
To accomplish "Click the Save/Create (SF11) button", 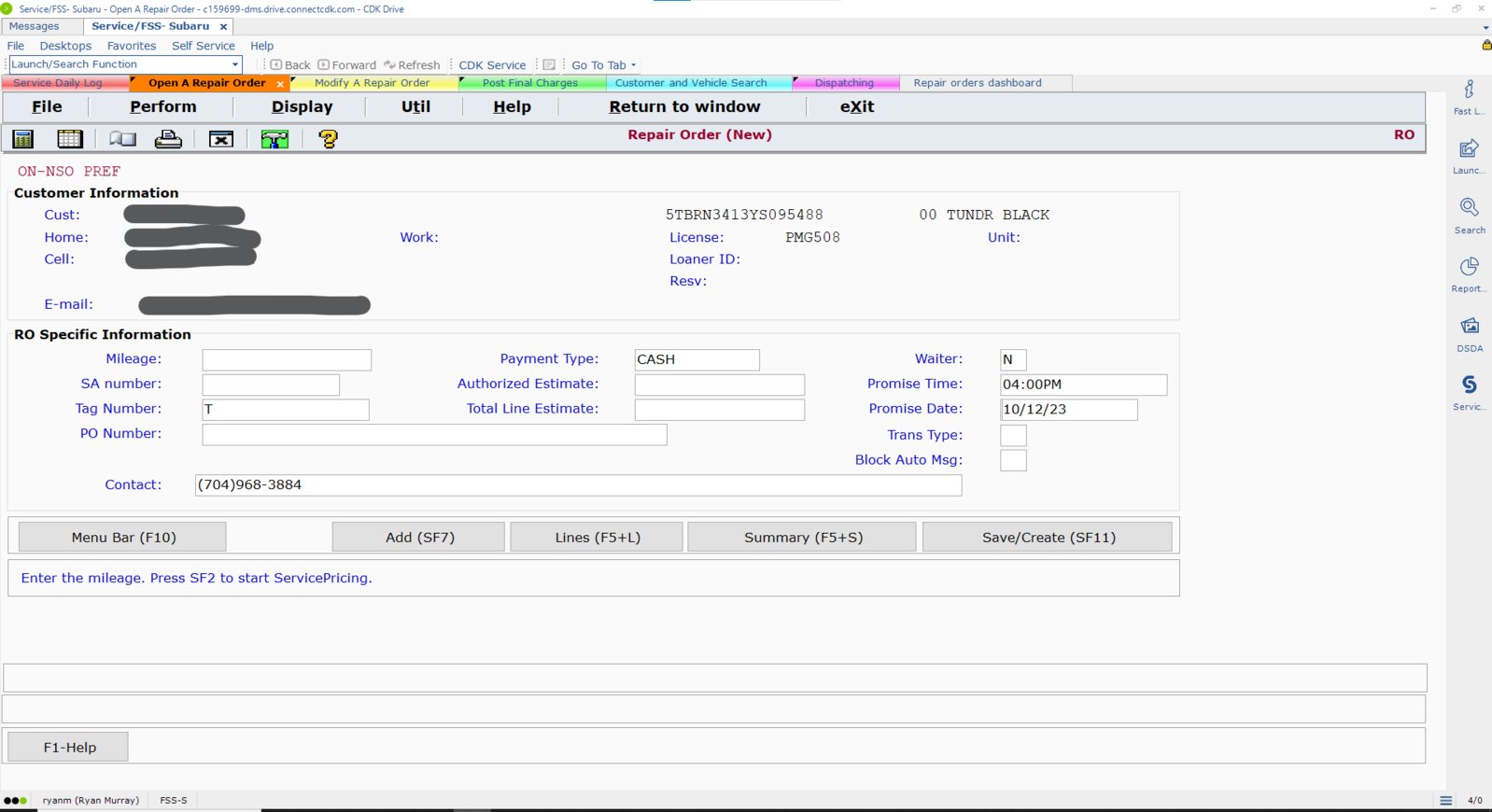I will (x=1049, y=538).
